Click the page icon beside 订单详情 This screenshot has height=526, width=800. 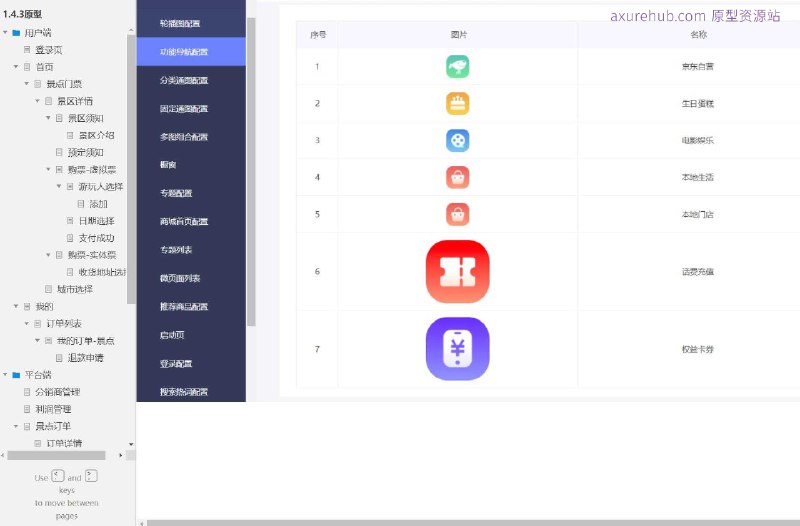coord(38,443)
